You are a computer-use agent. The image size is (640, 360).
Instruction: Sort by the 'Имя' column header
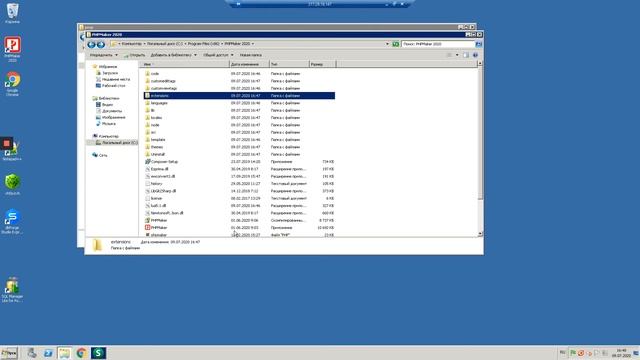click(x=184, y=64)
